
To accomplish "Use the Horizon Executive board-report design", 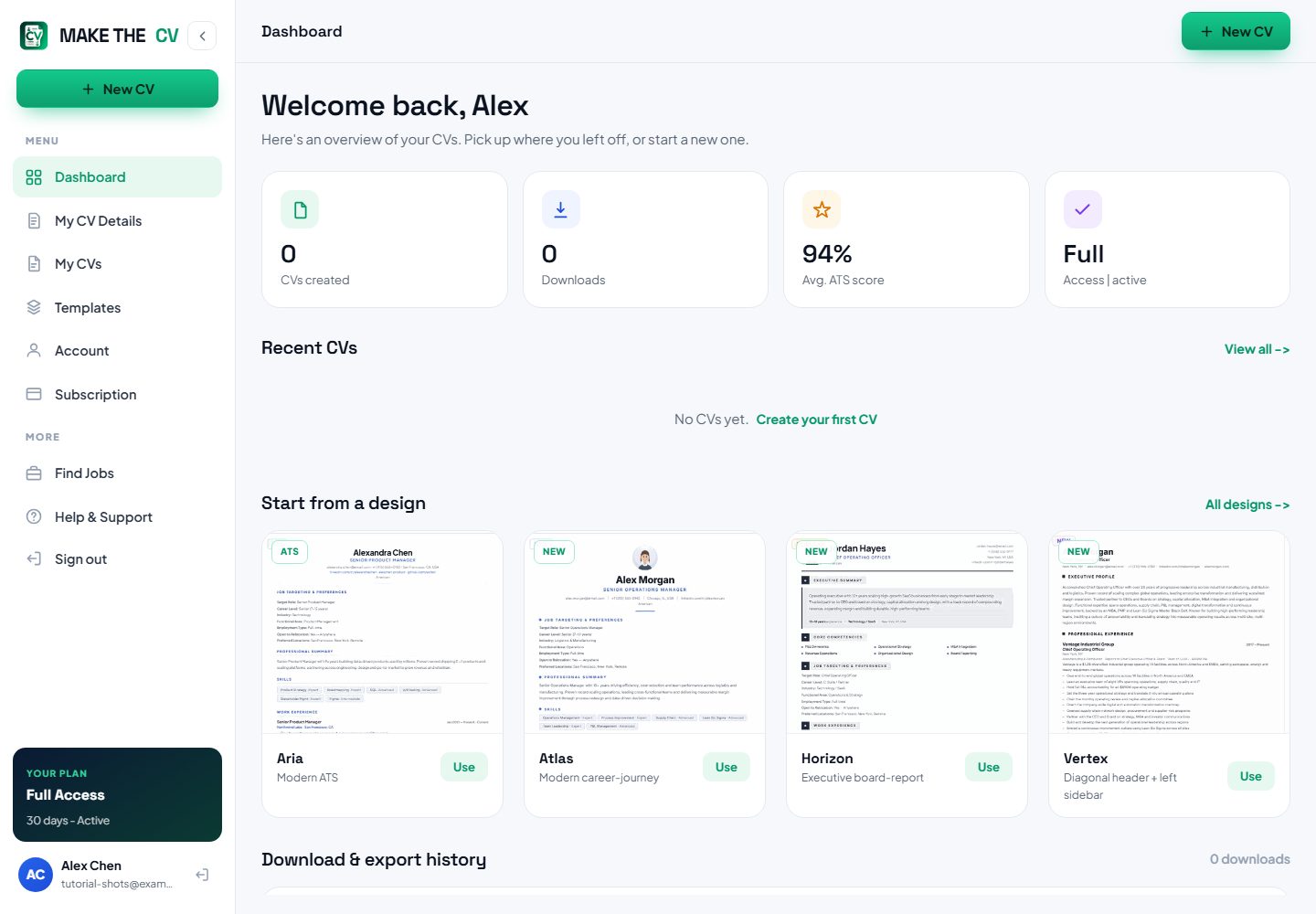I will [989, 767].
